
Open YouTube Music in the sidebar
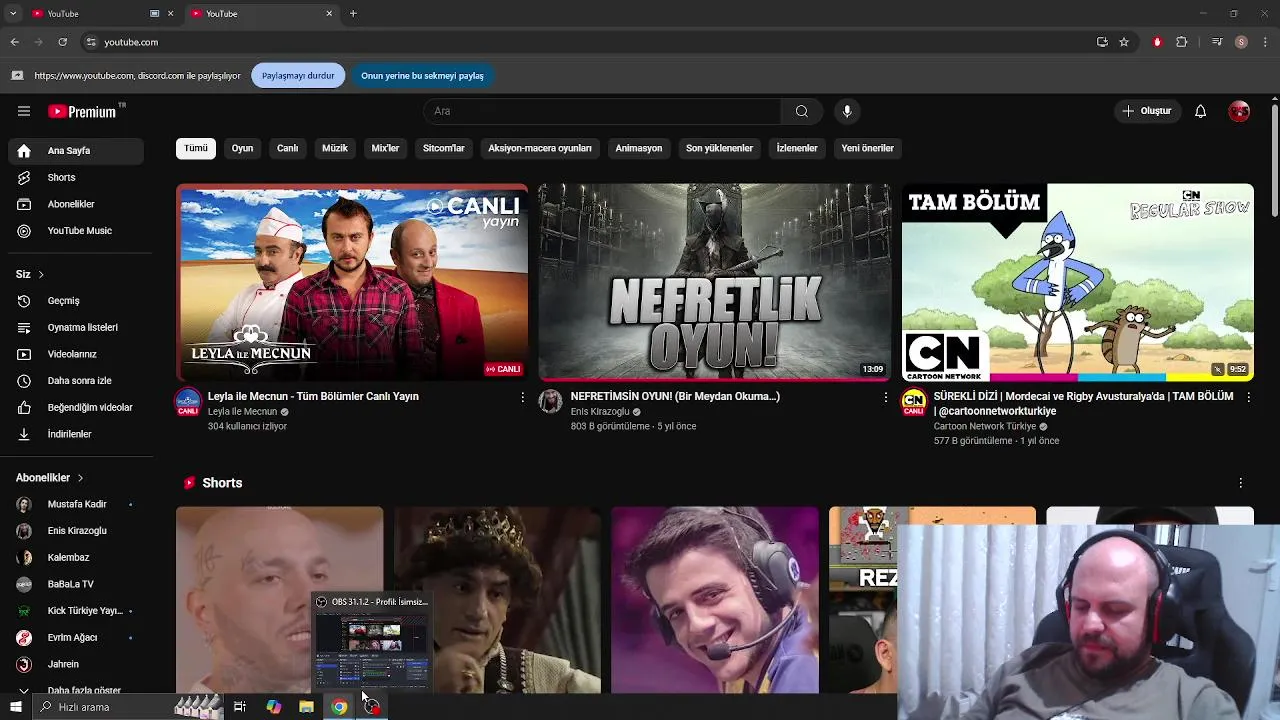[x=76, y=231]
